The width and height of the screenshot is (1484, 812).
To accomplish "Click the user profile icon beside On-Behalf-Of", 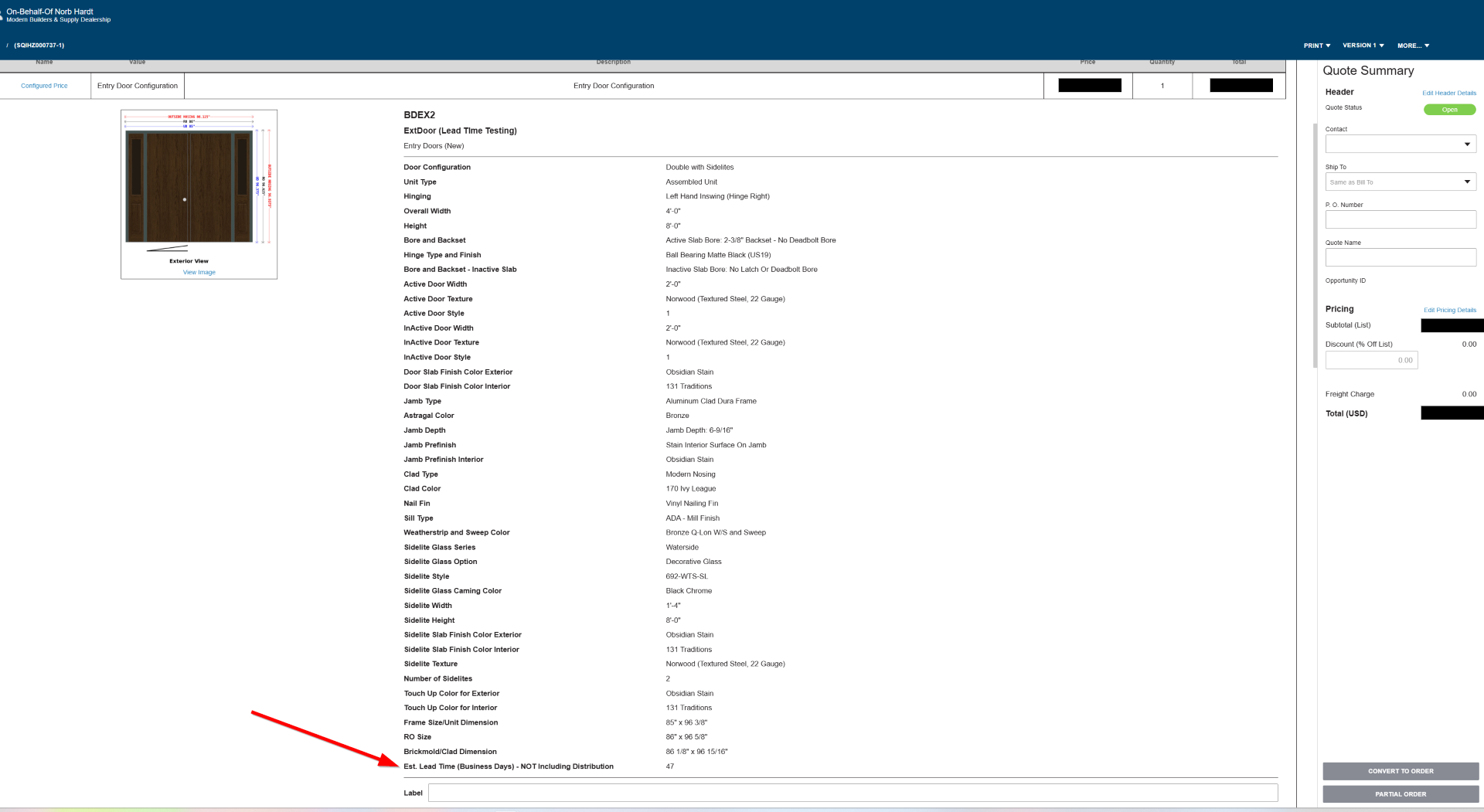I will point(2,15).
